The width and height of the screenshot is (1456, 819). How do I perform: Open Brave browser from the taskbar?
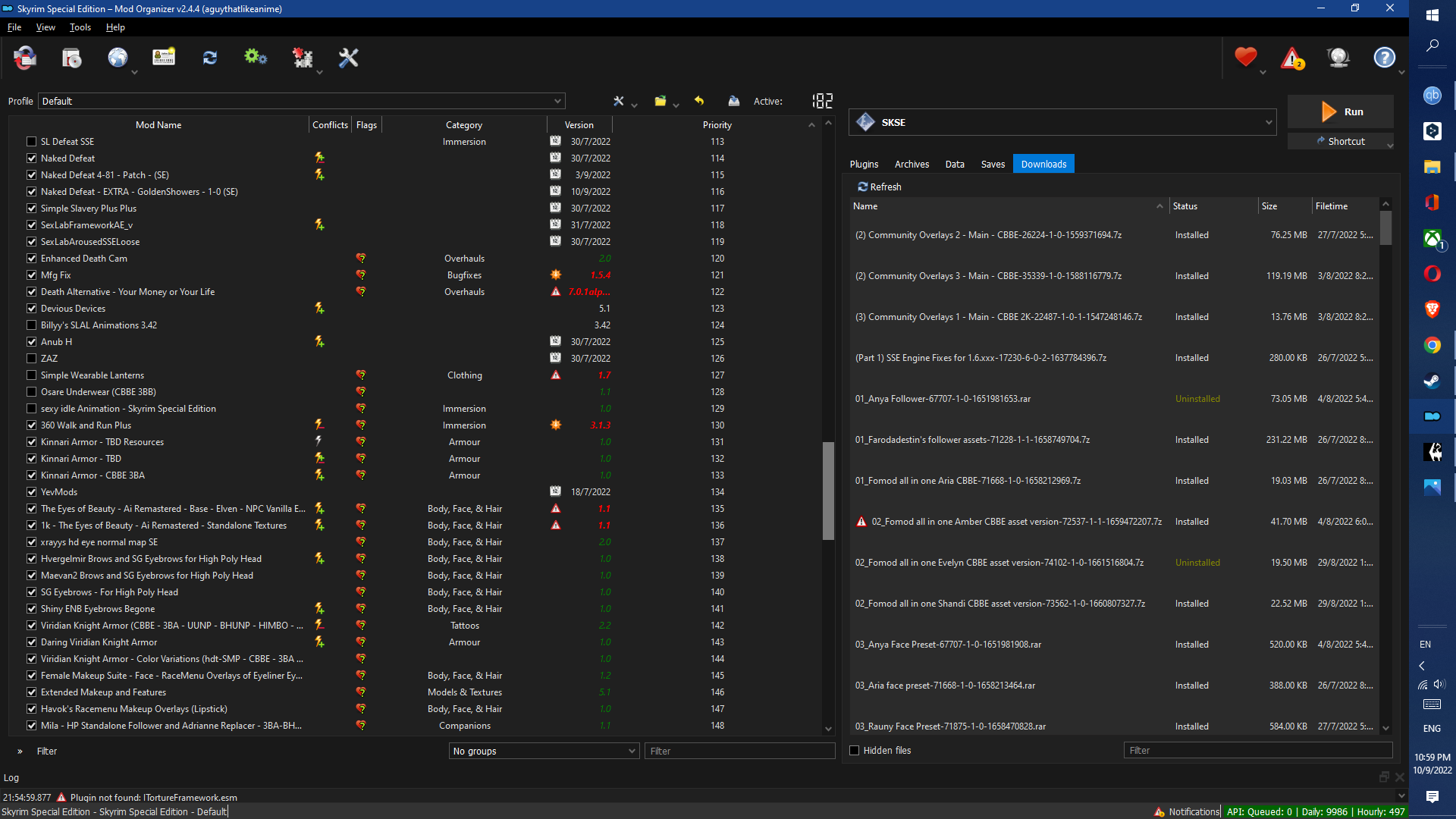tap(1432, 309)
